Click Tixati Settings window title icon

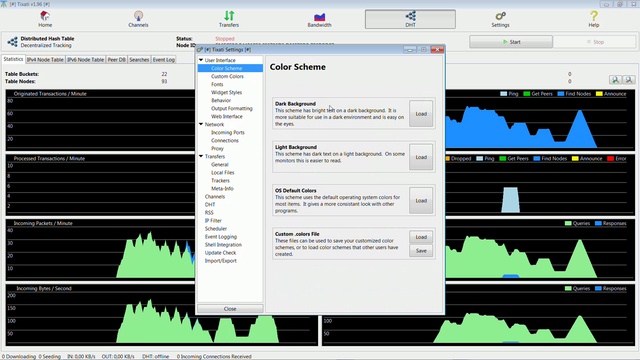tap(200, 49)
